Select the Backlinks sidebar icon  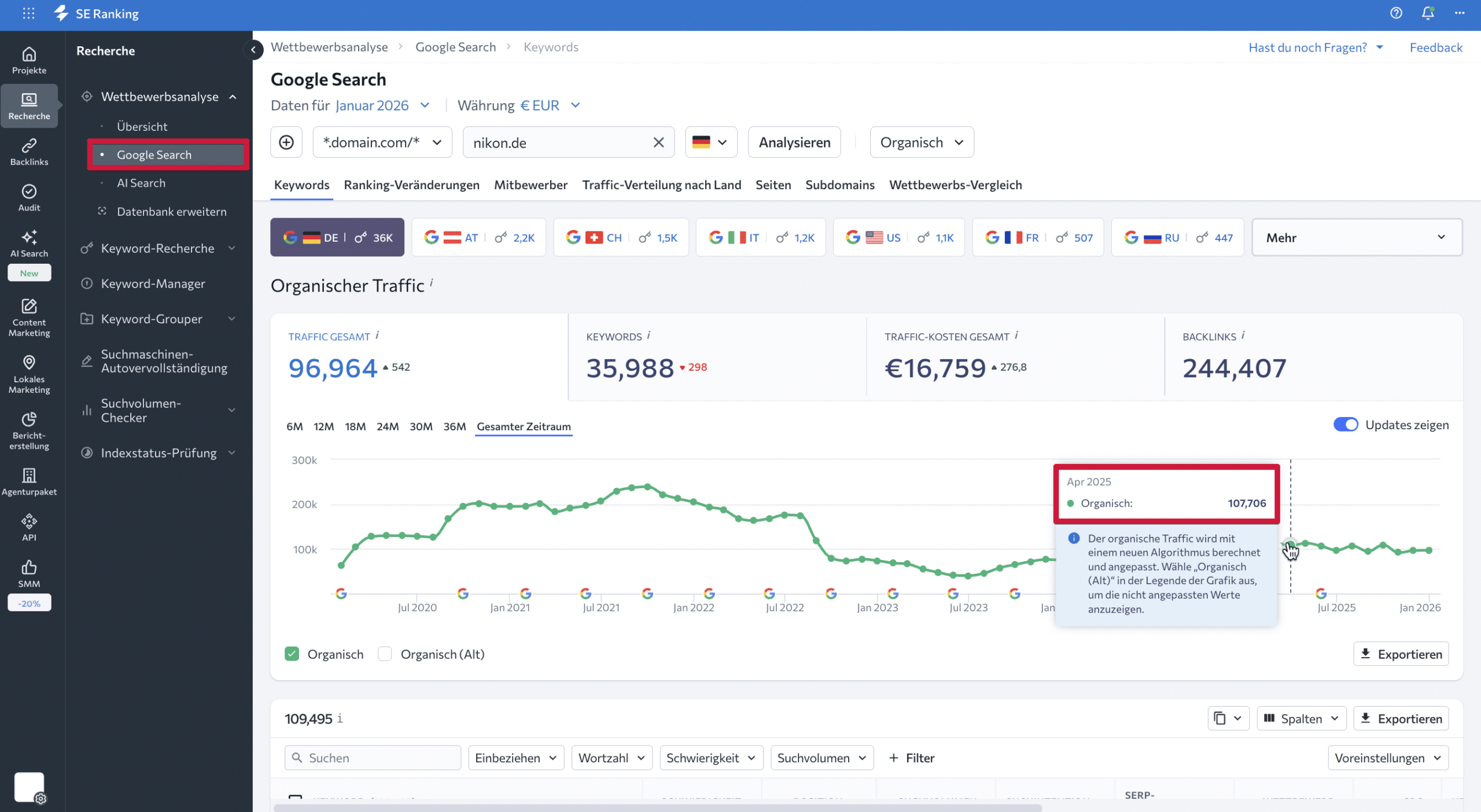(x=29, y=152)
